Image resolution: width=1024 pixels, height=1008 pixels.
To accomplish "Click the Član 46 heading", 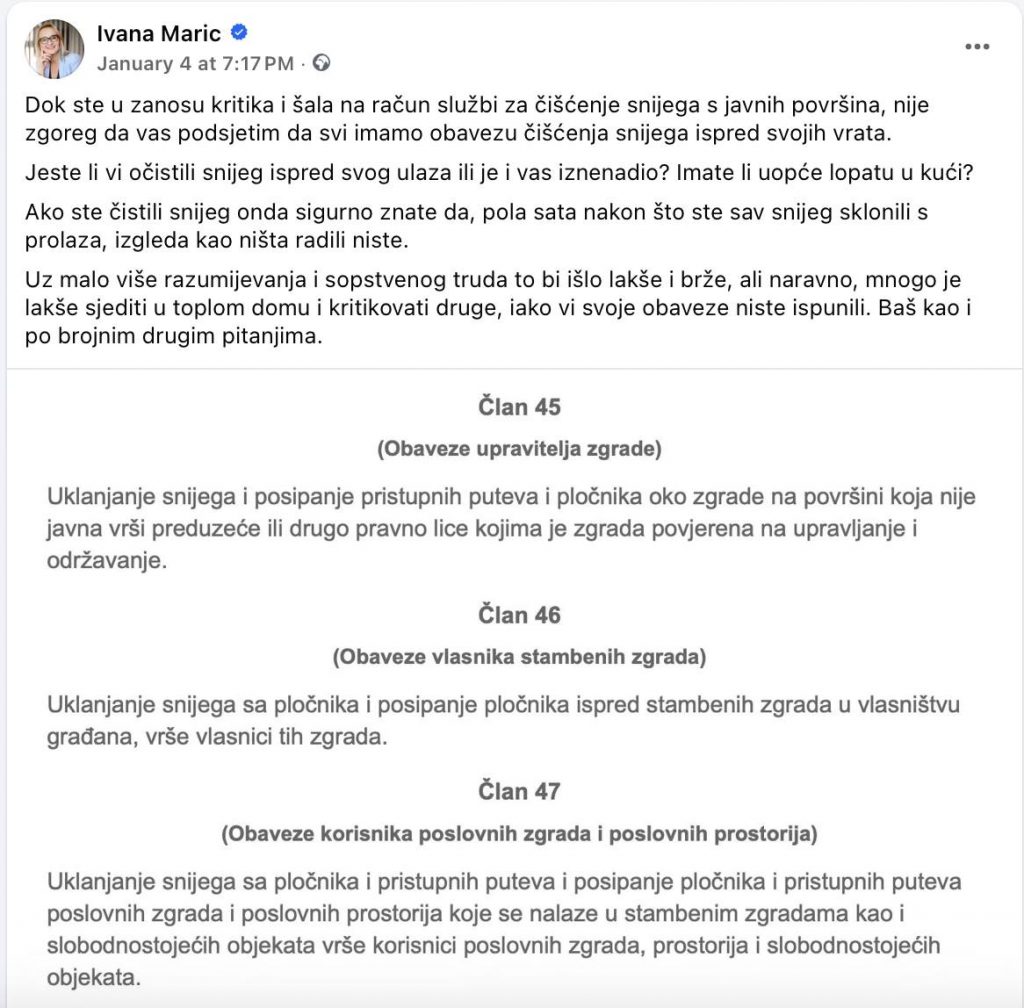I will coord(519,615).
